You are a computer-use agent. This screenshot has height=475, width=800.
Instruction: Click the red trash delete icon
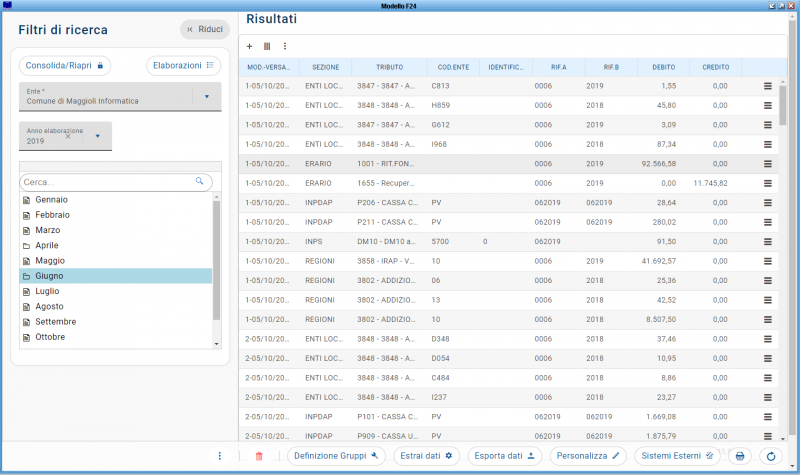point(259,456)
